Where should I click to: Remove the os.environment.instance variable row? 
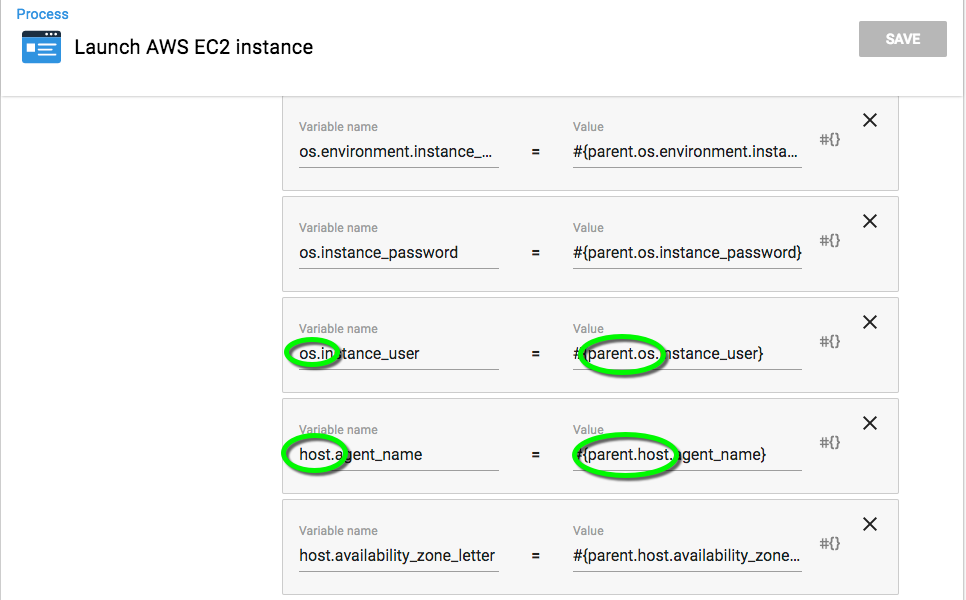point(869,120)
